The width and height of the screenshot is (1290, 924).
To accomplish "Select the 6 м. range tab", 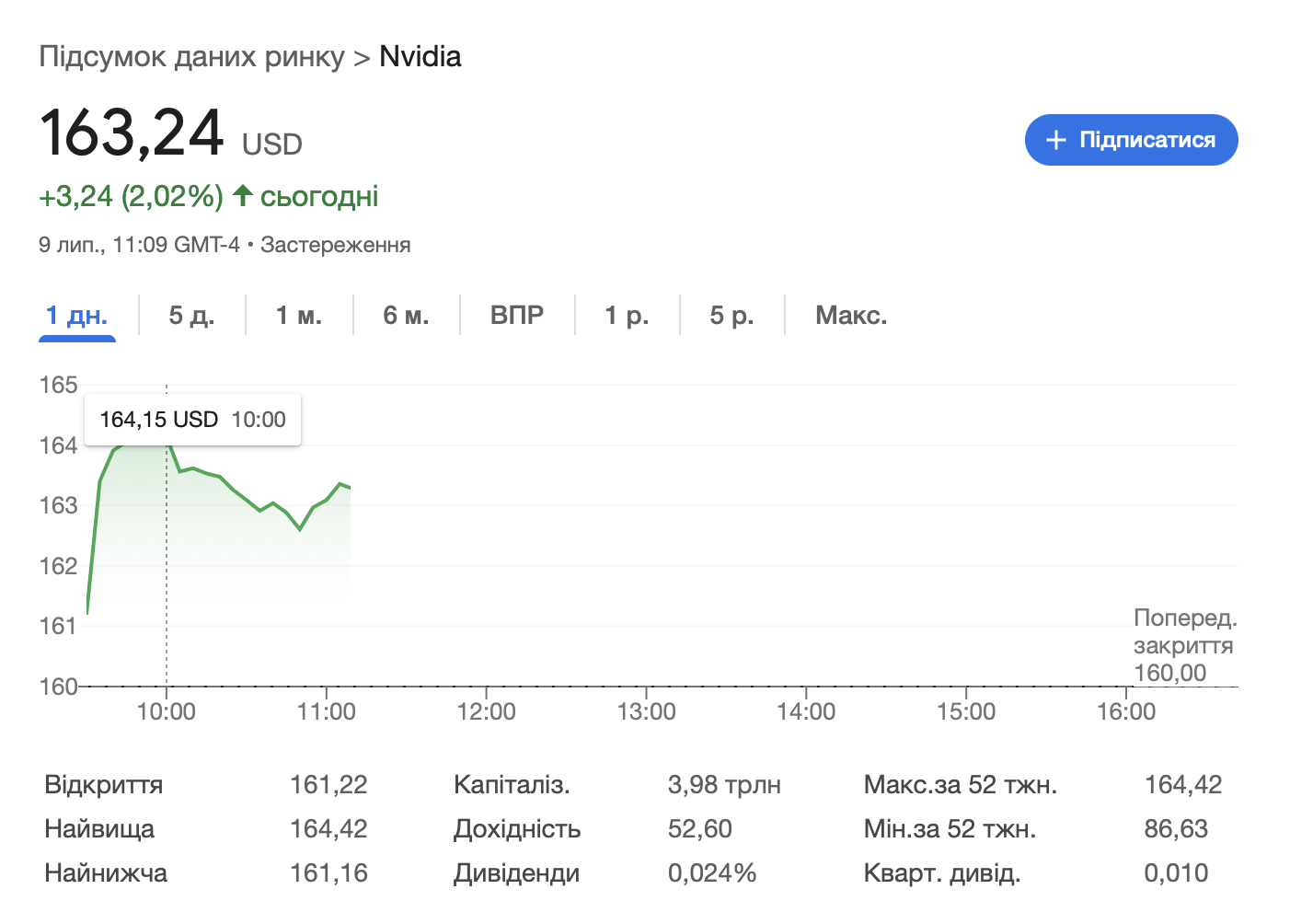I will coord(406,316).
